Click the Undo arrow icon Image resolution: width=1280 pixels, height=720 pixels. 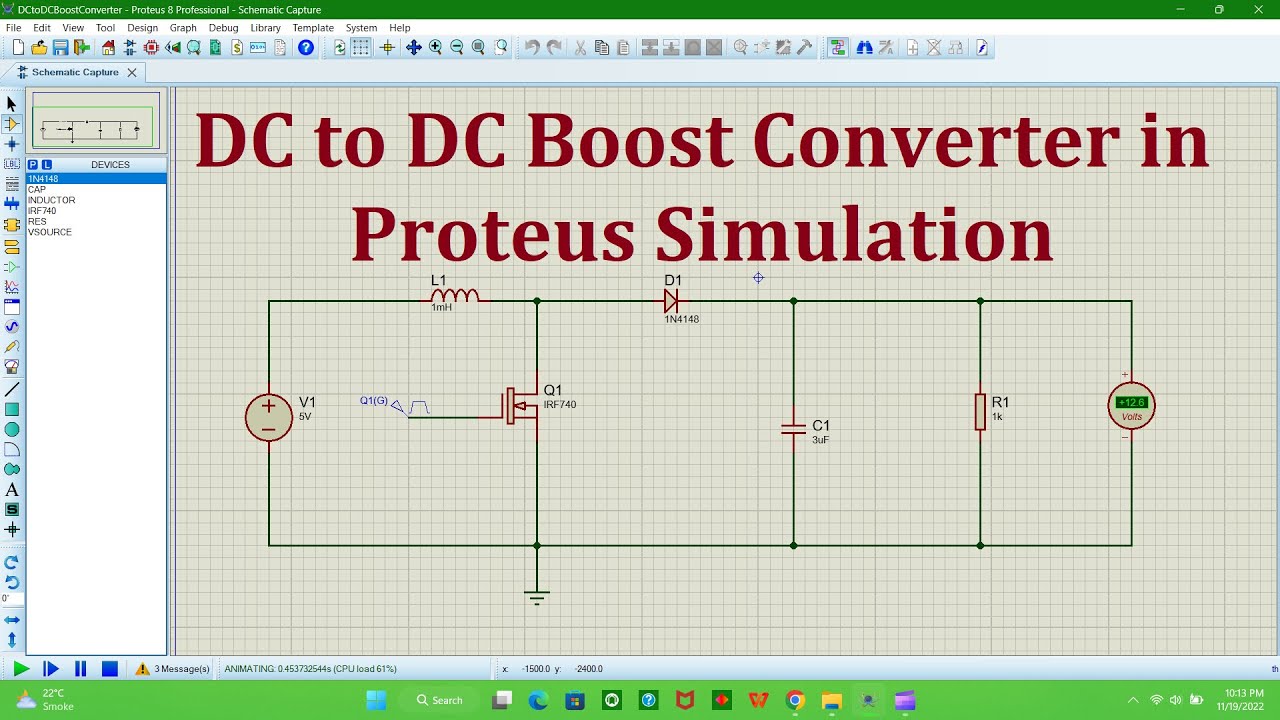pos(532,47)
